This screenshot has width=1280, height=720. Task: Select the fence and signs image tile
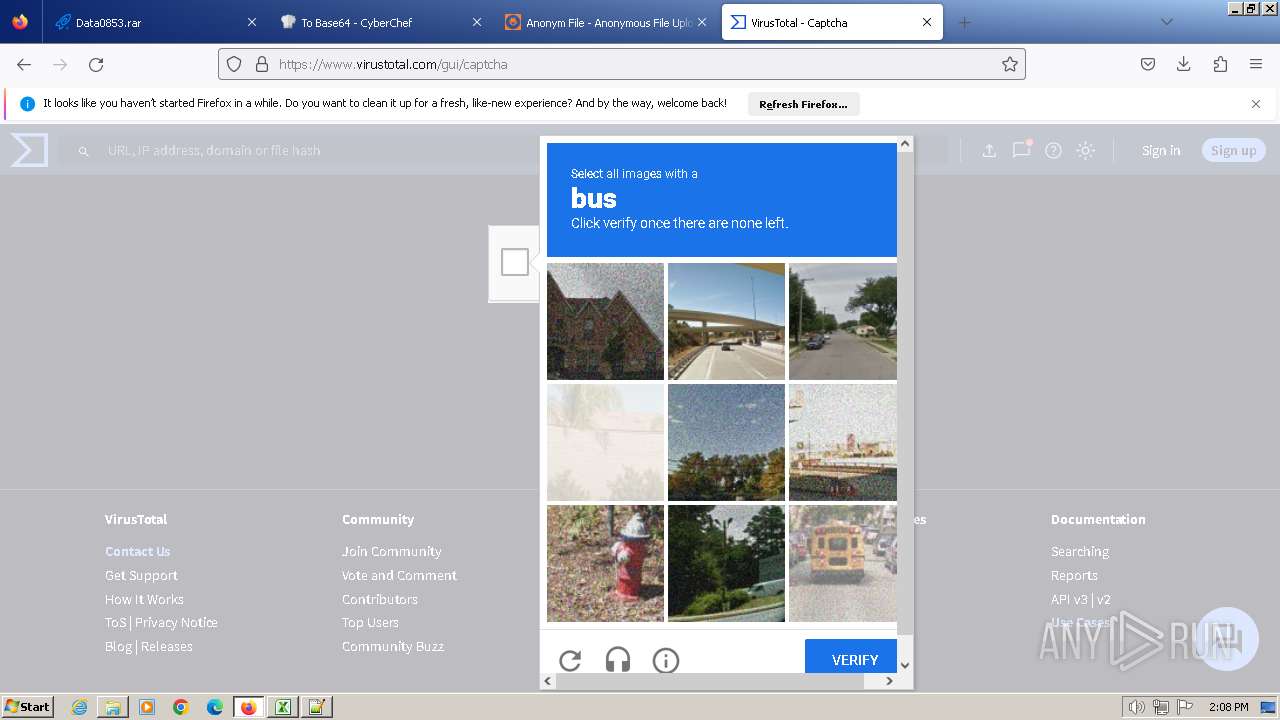coord(842,442)
